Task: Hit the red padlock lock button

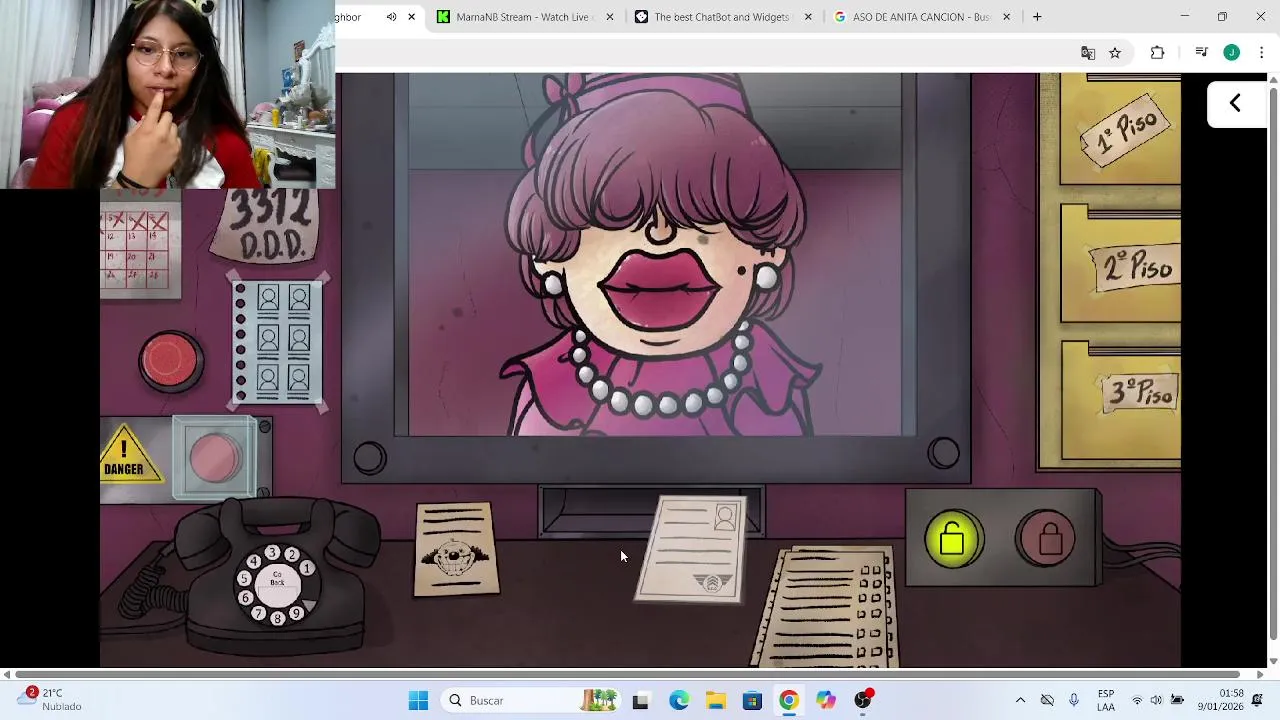Action: (x=1046, y=540)
